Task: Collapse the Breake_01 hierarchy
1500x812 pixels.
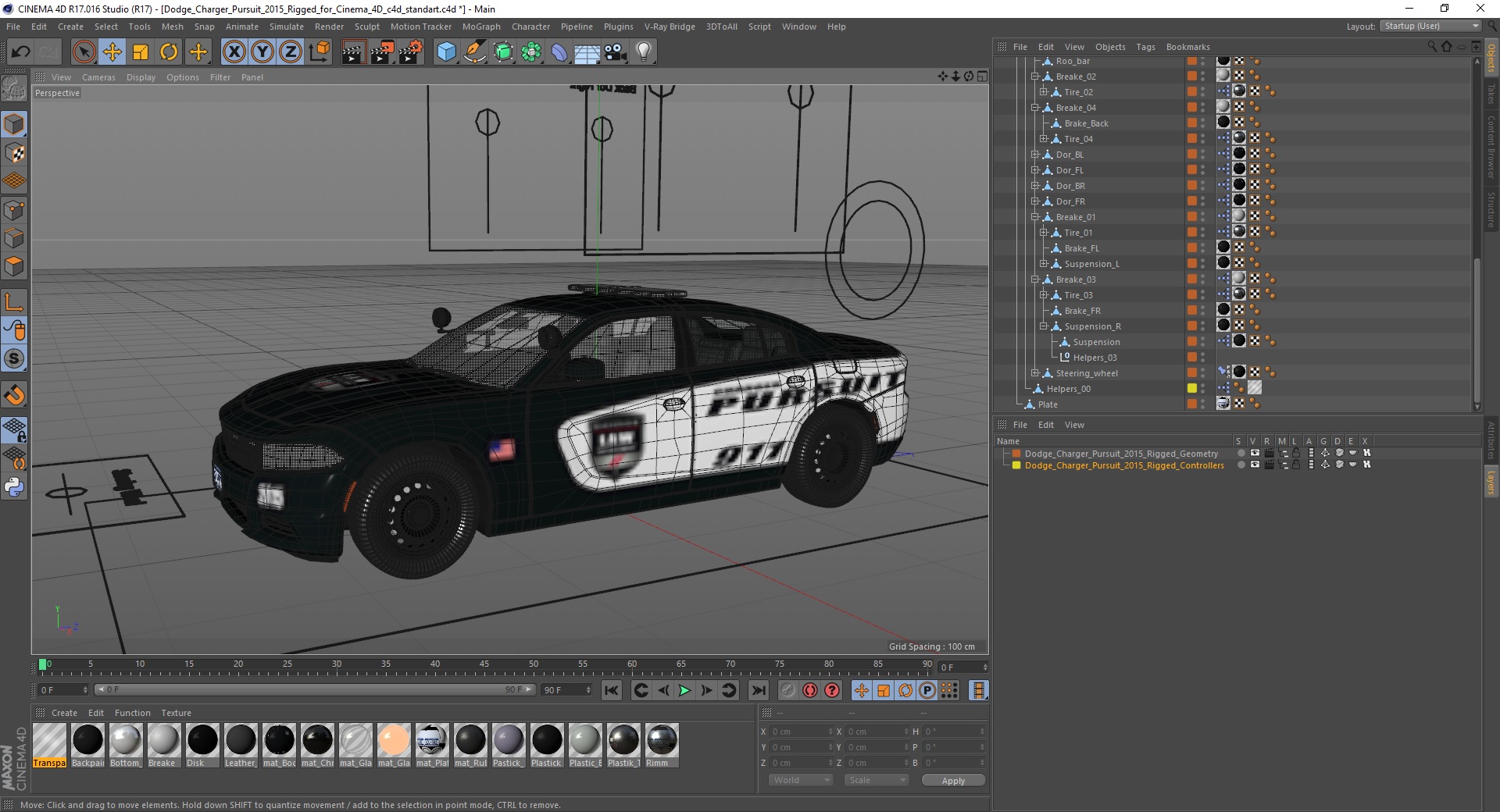Action: [x=1035, y=217]
